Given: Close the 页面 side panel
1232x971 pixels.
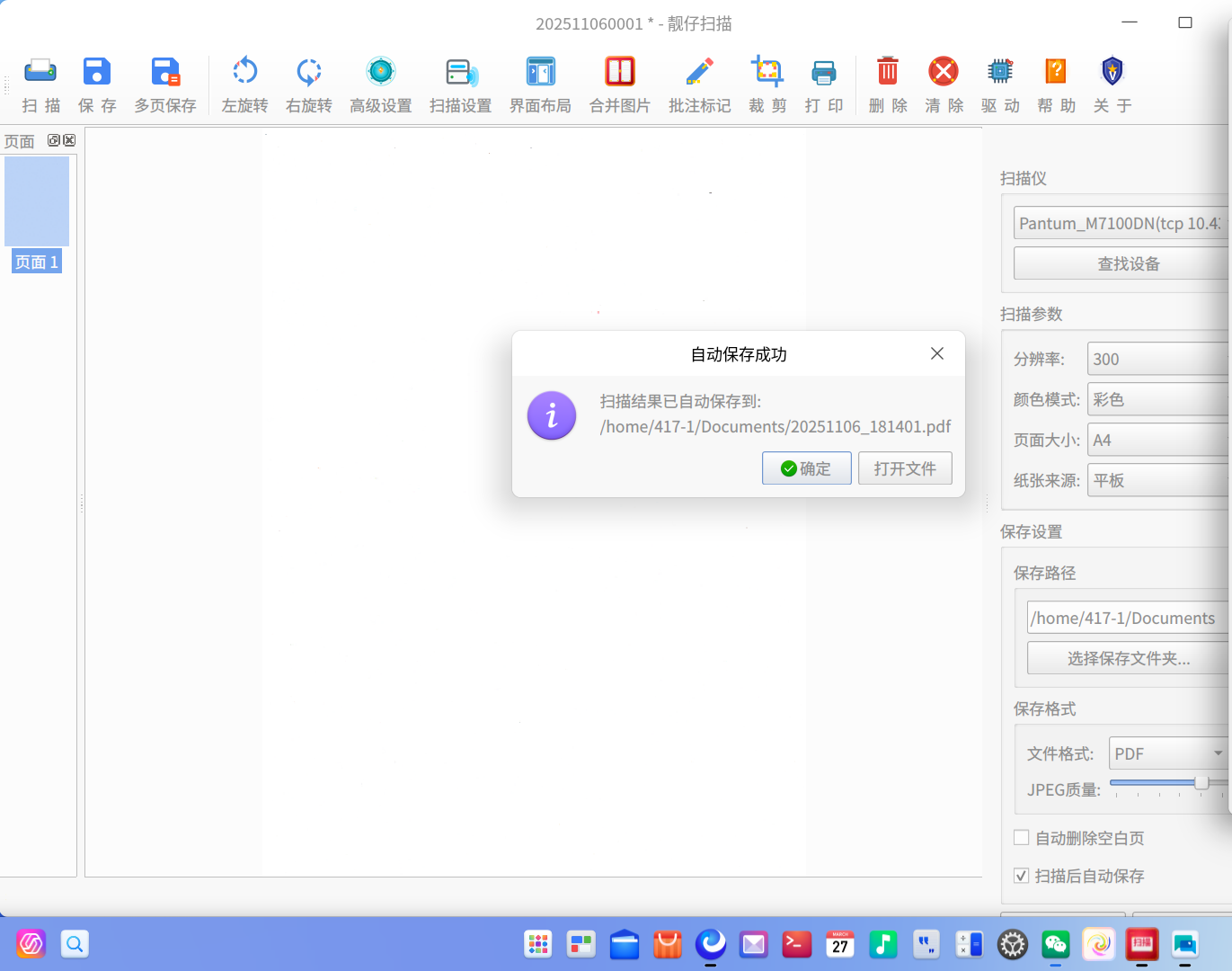Looking at the screenshot, I should [x=69, y=140].
